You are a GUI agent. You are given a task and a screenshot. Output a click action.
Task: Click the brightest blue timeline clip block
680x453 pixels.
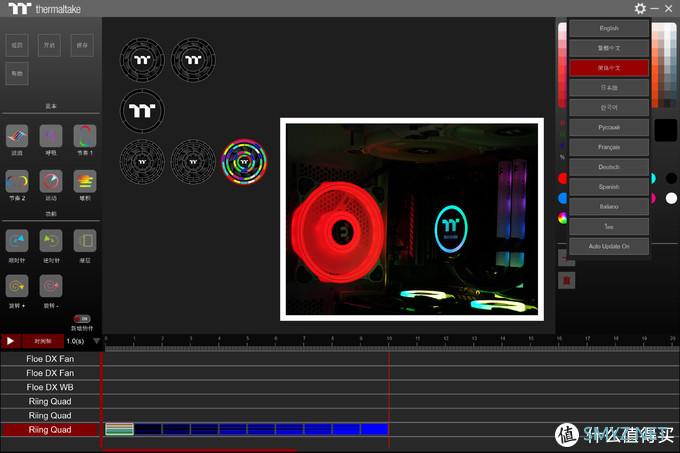tap(374, 429)
